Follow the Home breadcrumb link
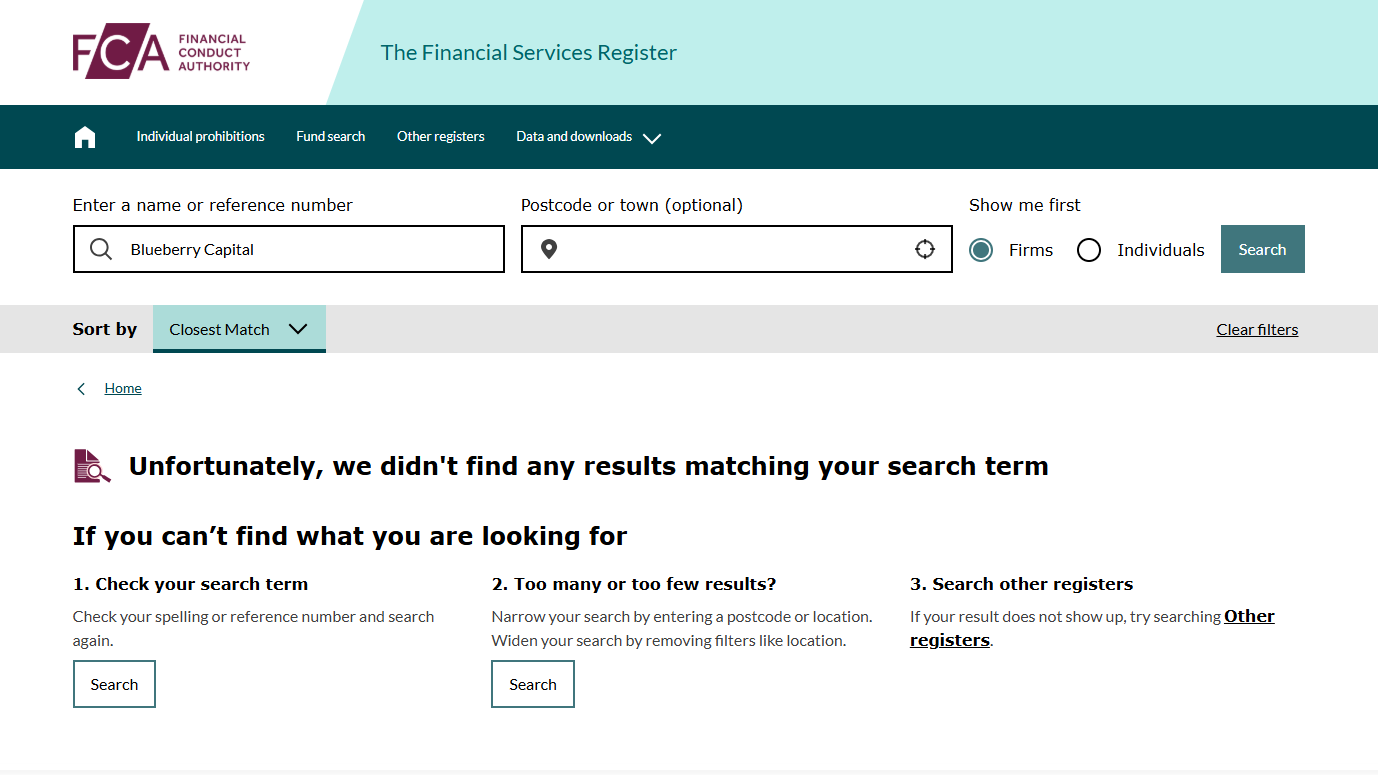1378x775 pixels. [x=123, y=389]
